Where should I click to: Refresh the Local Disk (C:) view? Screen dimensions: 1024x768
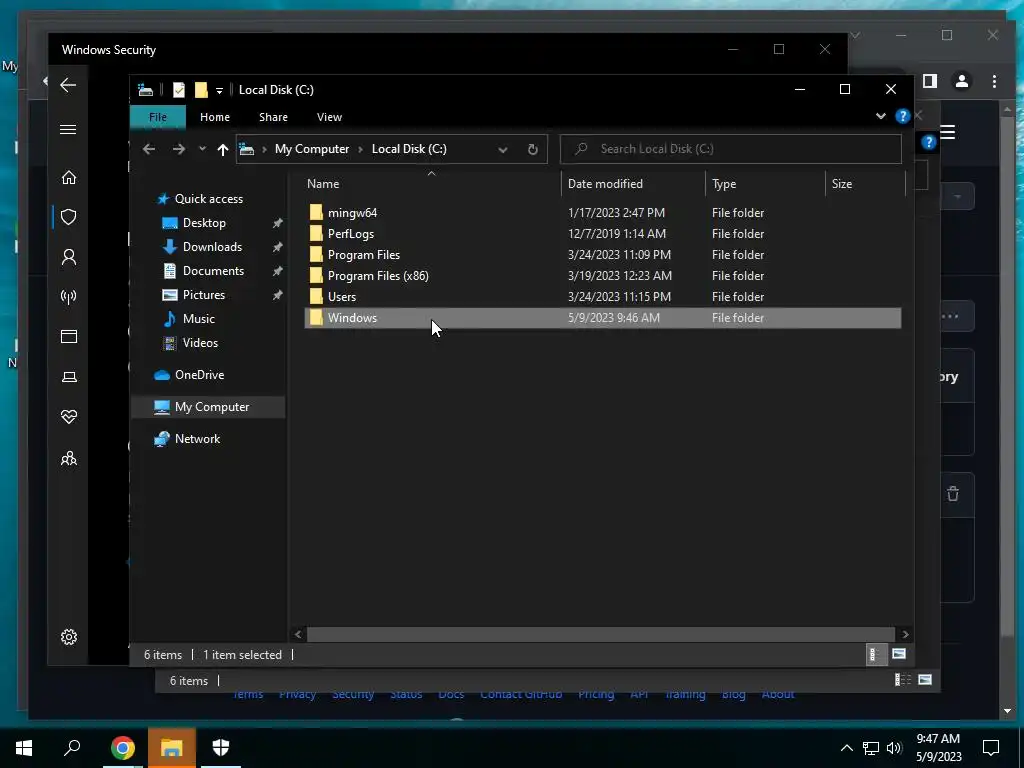coord(533,149)
